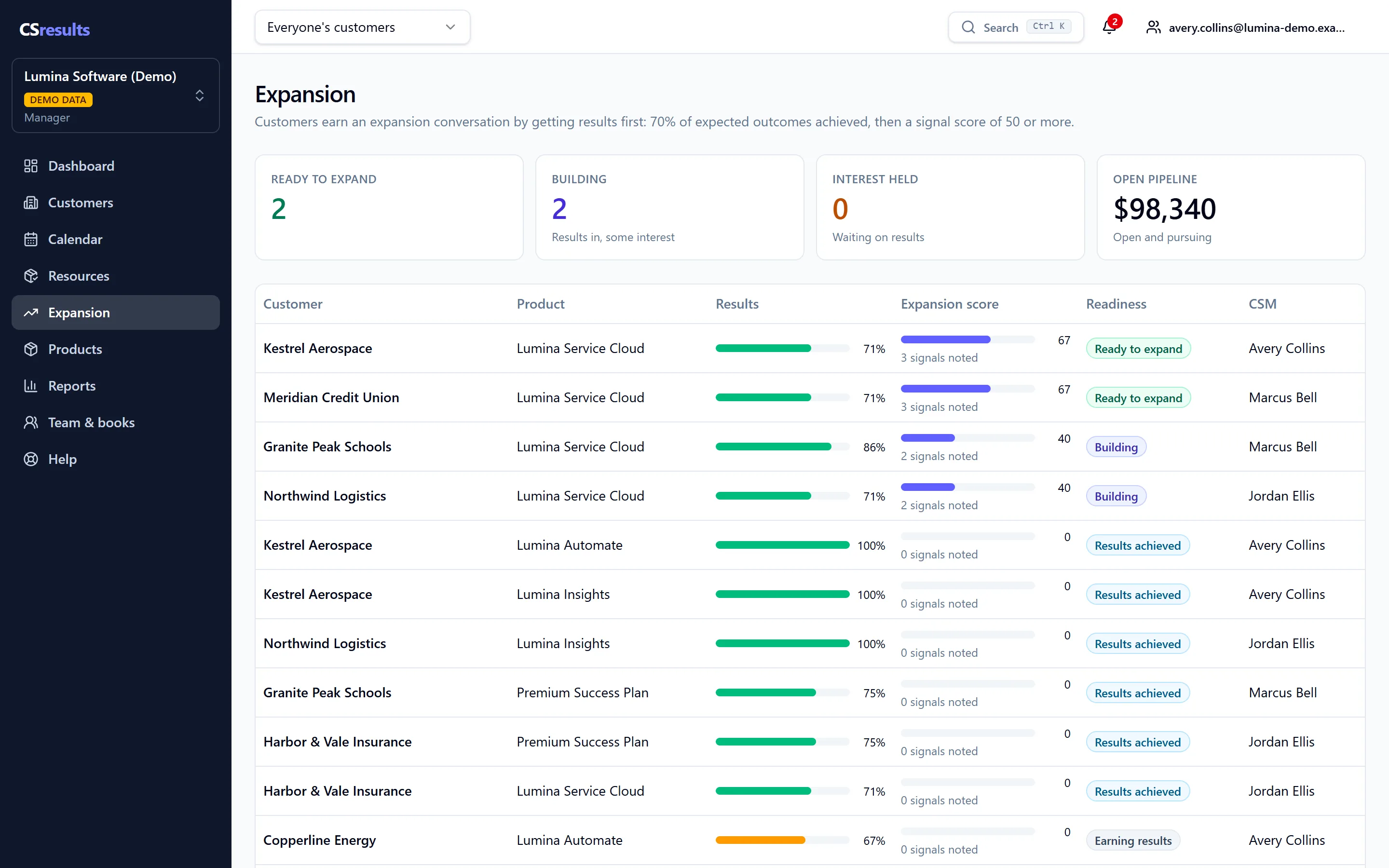Go to the Dashboard menu item
Viewport: 1389px width, 868px height.
pyautogui.click(x=115, y=166)
